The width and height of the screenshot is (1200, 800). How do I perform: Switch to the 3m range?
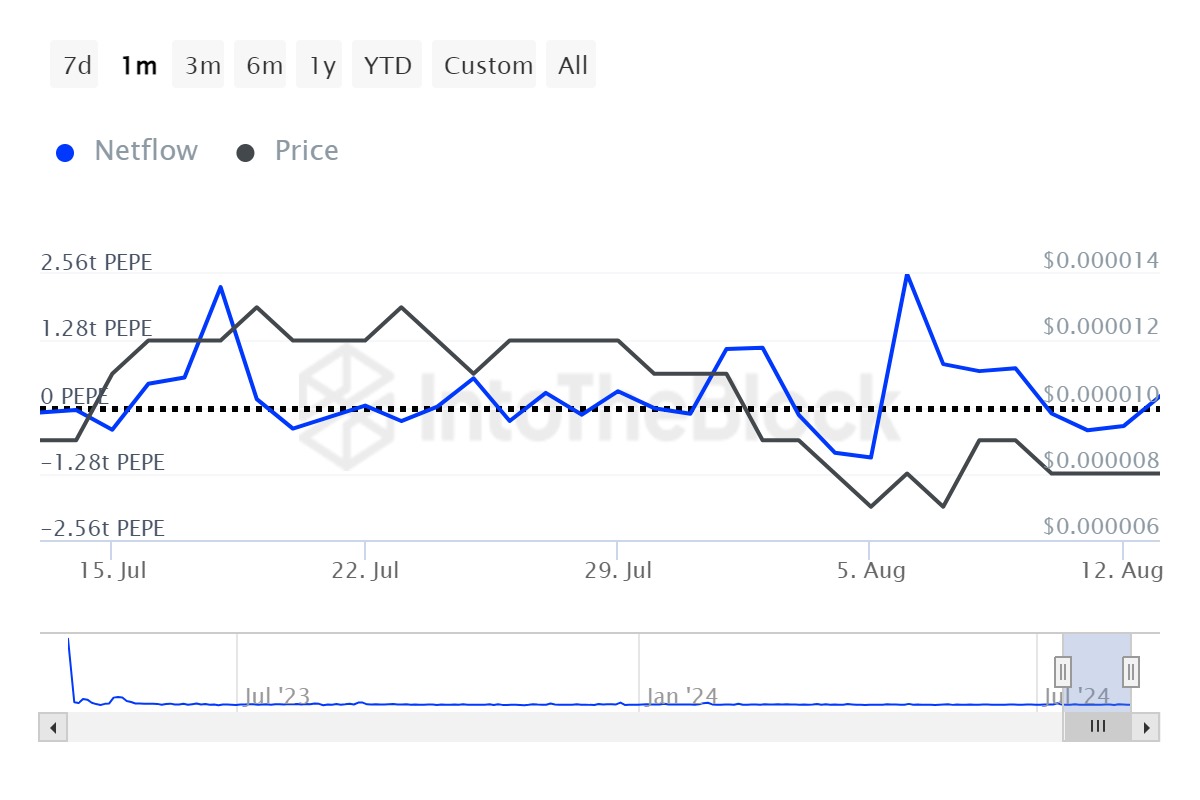point(202,66)
